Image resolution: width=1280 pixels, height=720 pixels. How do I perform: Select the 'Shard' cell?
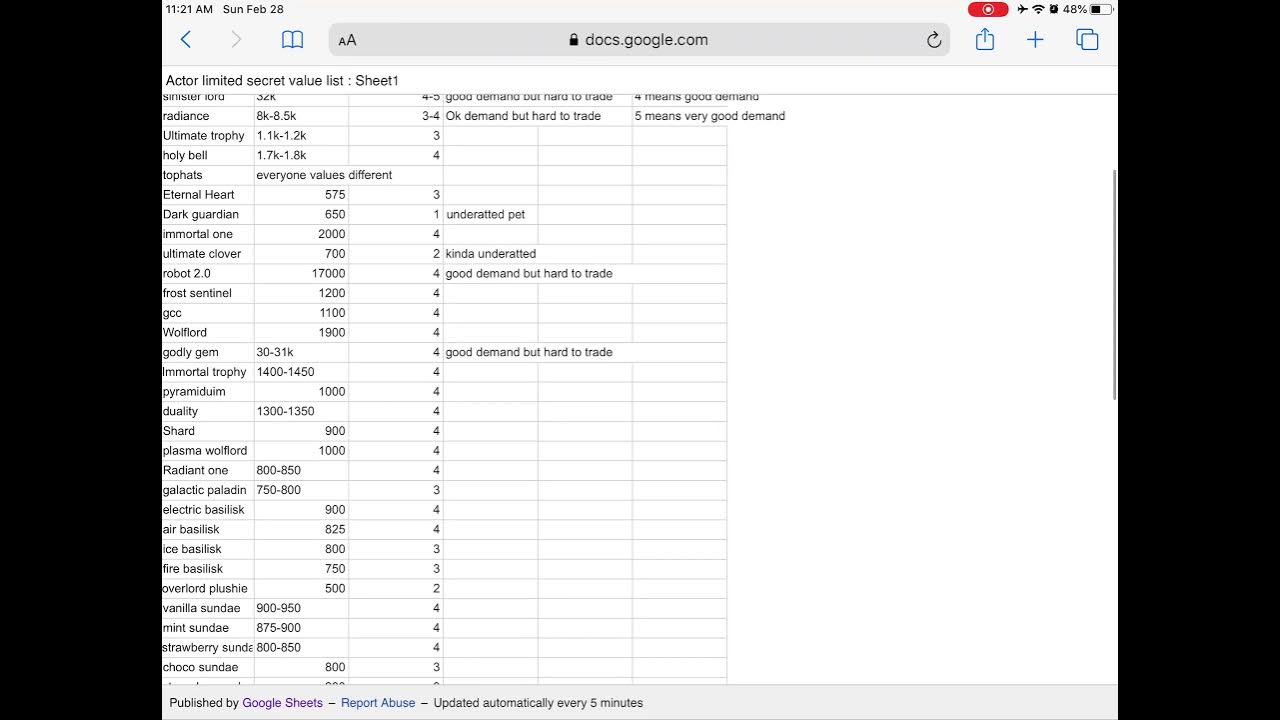click(208, 431)
